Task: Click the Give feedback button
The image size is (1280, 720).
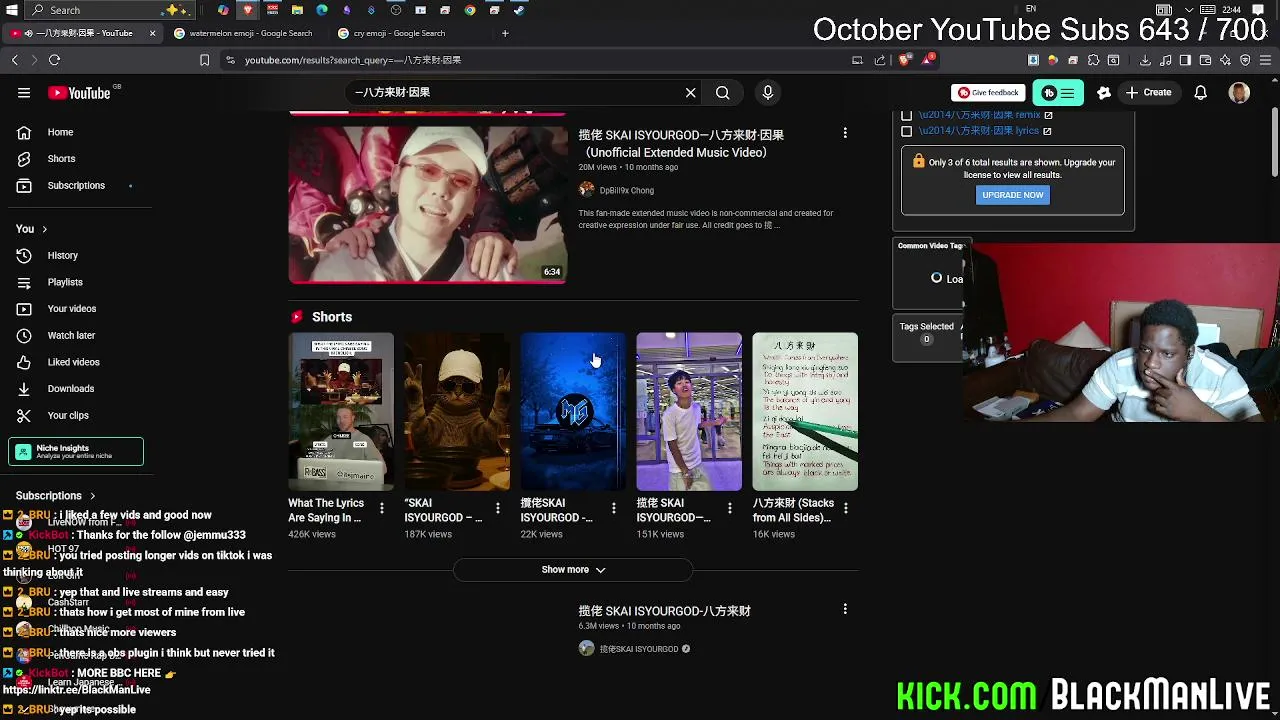Action: coord(988,93)
